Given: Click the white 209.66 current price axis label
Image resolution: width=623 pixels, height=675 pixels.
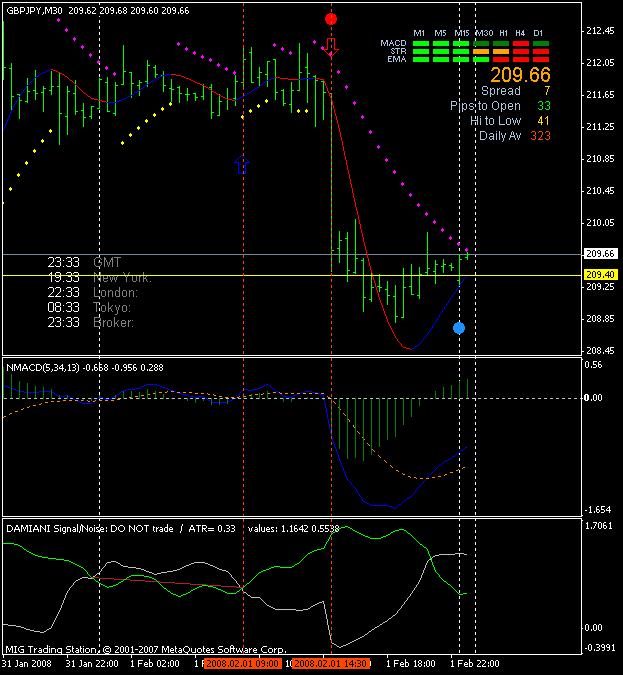Looking at the screenshot, I should 600,254.
